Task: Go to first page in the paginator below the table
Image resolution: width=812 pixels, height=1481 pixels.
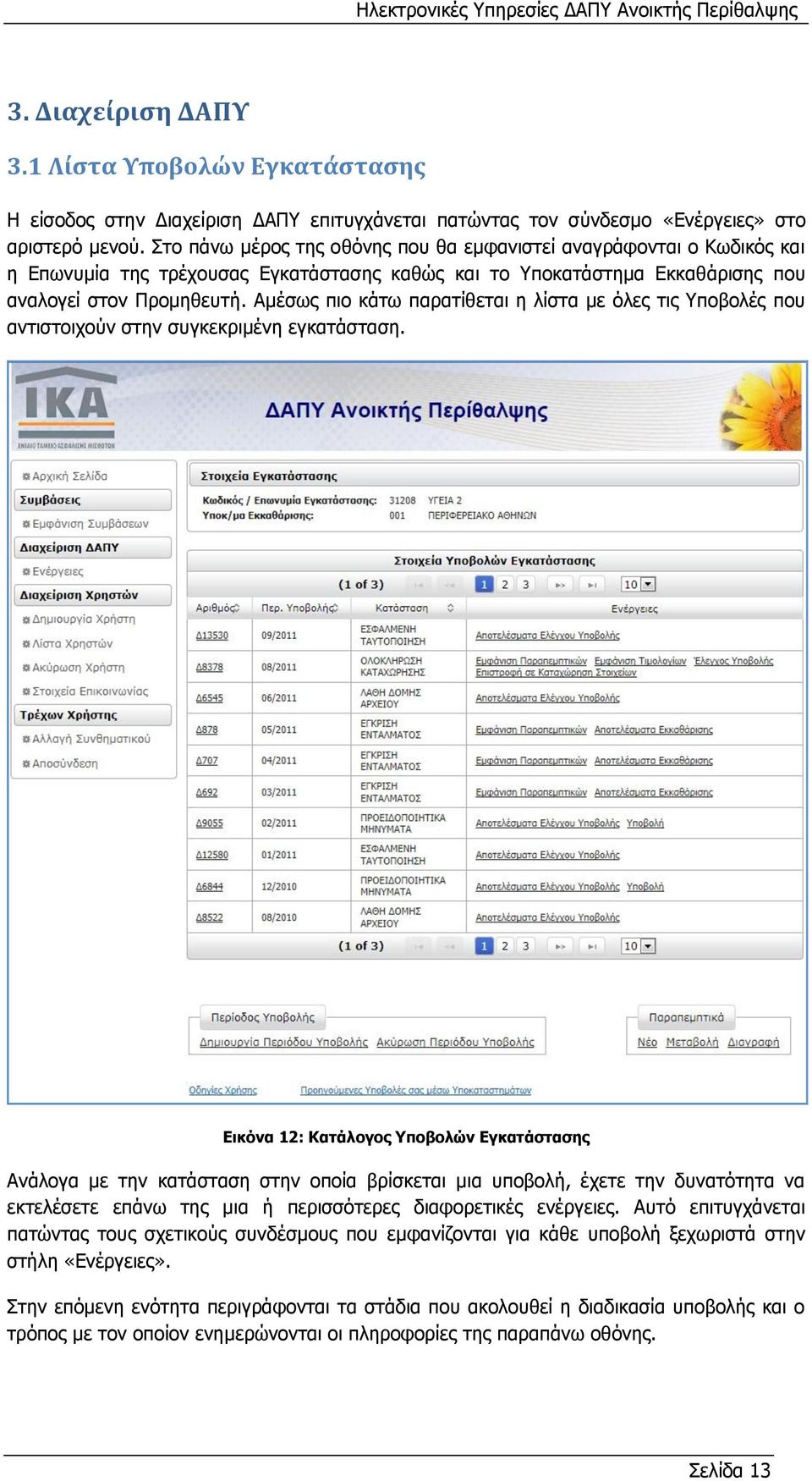Action: pyautogui.click(x=419, y=946)
